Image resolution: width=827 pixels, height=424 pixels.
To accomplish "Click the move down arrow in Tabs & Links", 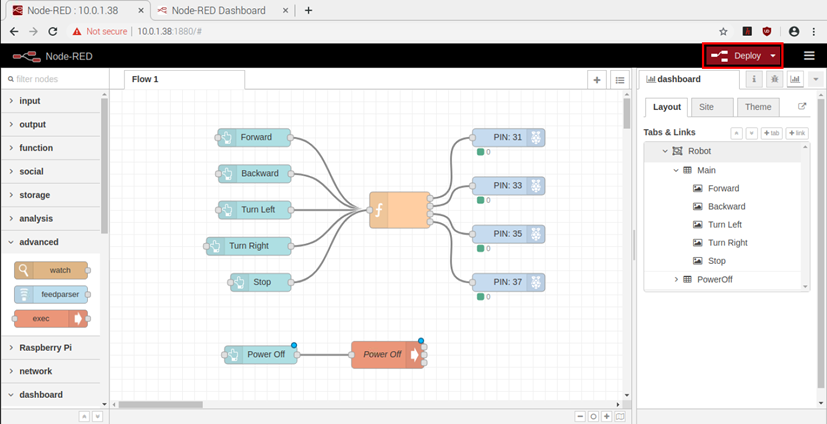I will click(752, 133).
